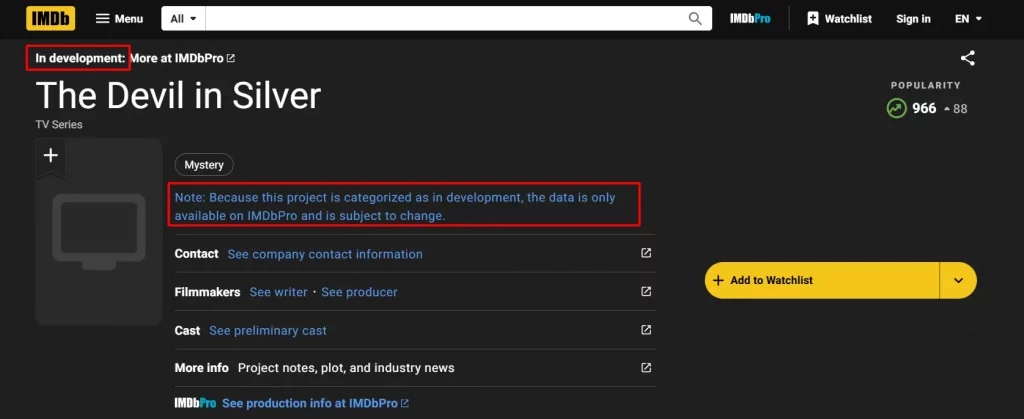Image resolution: width=1024 pixels, height=419 pixels.
Task: Select the Cast row label
Action: (x=187, y=331)
